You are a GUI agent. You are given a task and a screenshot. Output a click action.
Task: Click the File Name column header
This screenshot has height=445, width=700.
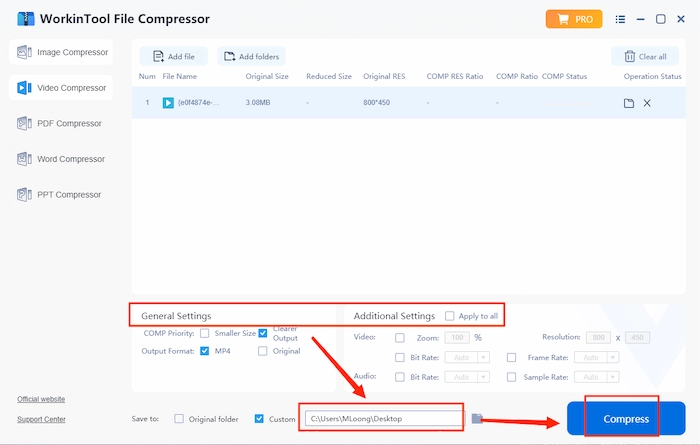[179, 76]
